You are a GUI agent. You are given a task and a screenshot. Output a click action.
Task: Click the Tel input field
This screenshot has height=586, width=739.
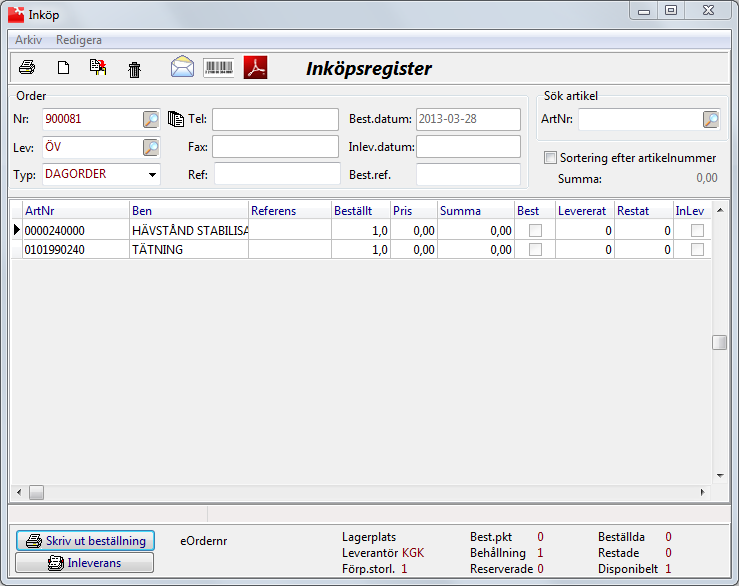click(x=275, y=119)
